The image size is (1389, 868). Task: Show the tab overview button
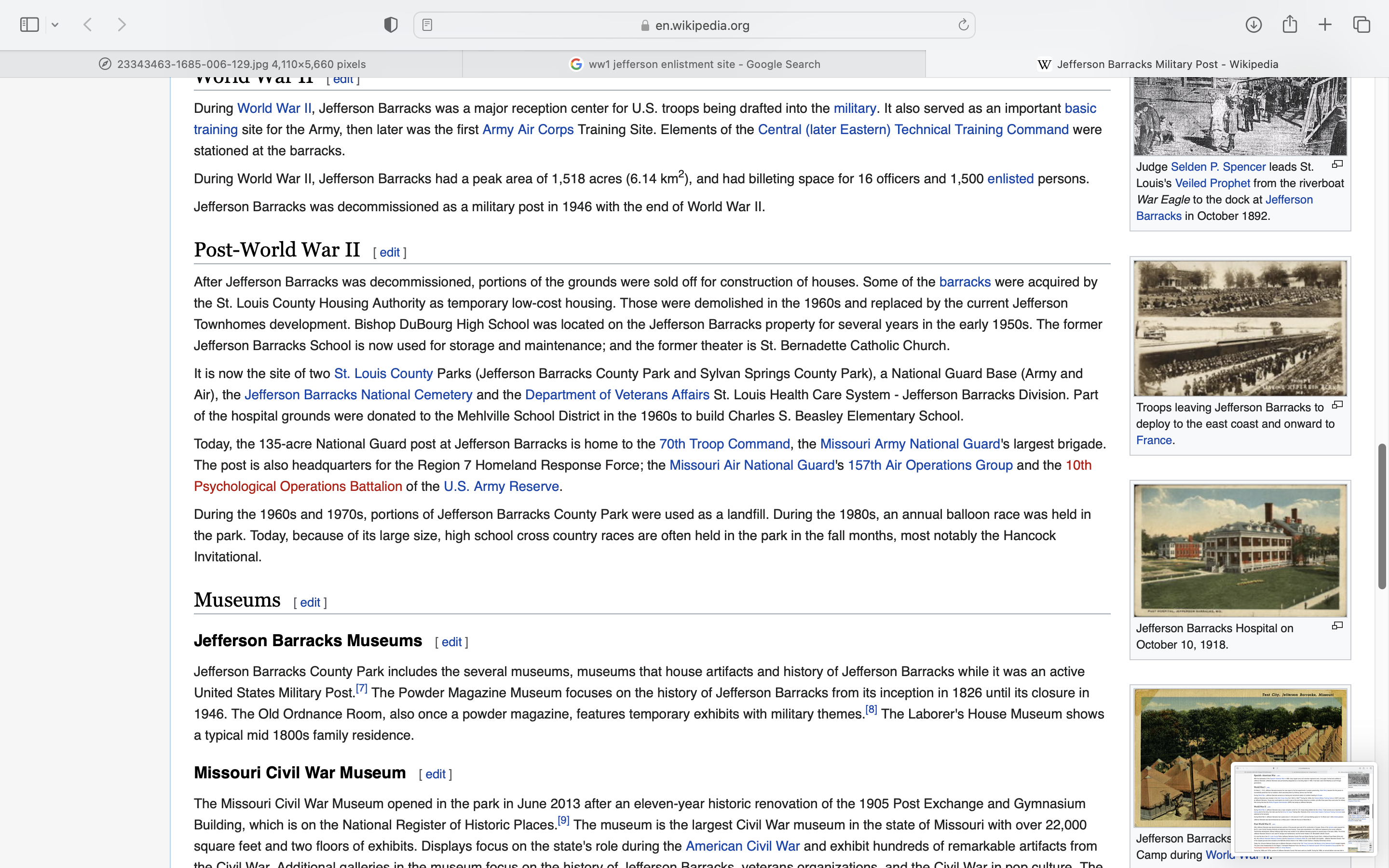click(x=1362, y=25)
